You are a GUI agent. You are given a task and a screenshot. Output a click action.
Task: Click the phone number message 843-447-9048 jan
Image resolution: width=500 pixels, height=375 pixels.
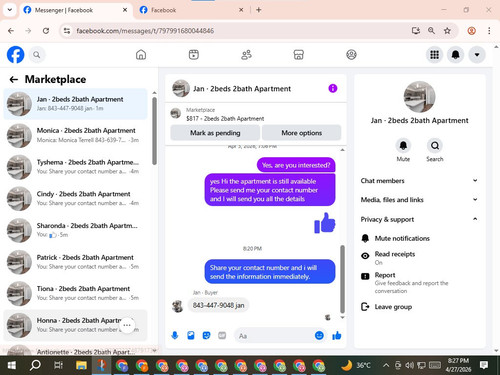(218, 305)
